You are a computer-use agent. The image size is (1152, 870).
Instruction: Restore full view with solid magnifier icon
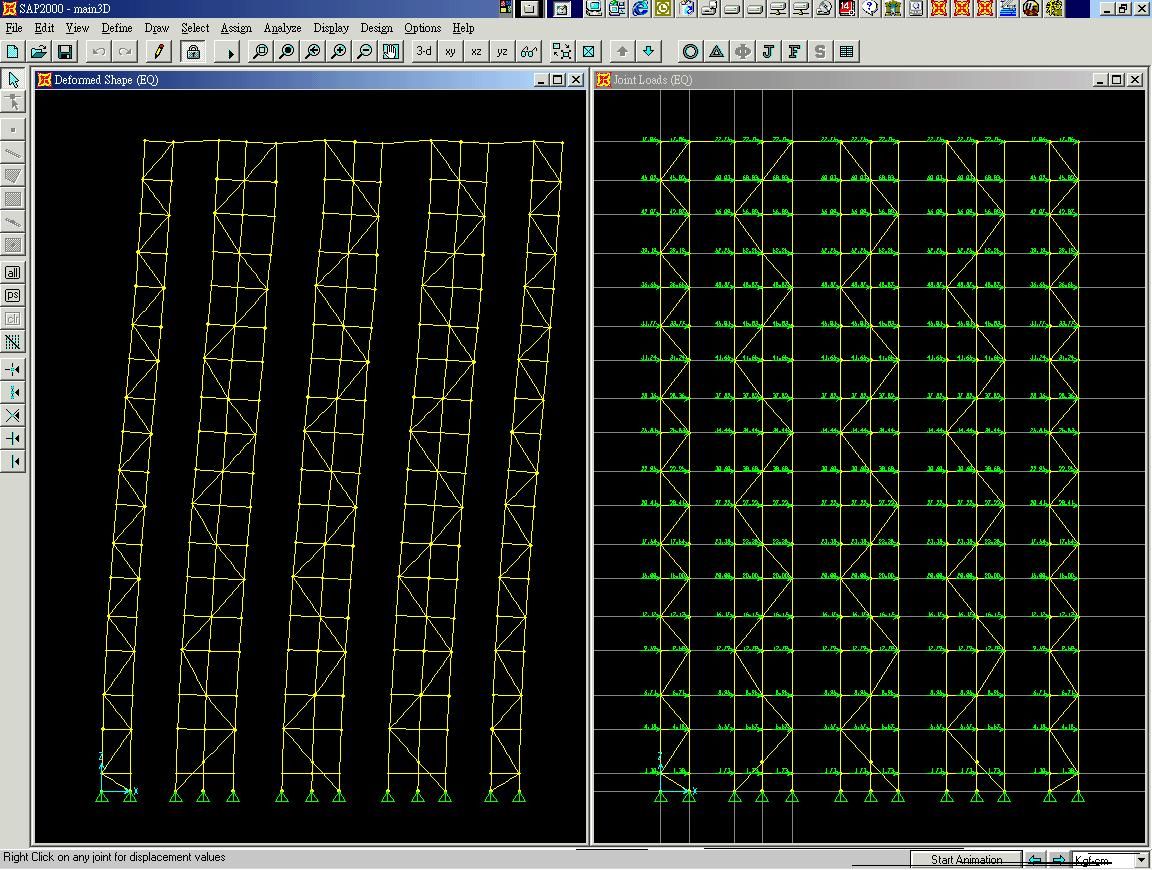pos(287,51)
